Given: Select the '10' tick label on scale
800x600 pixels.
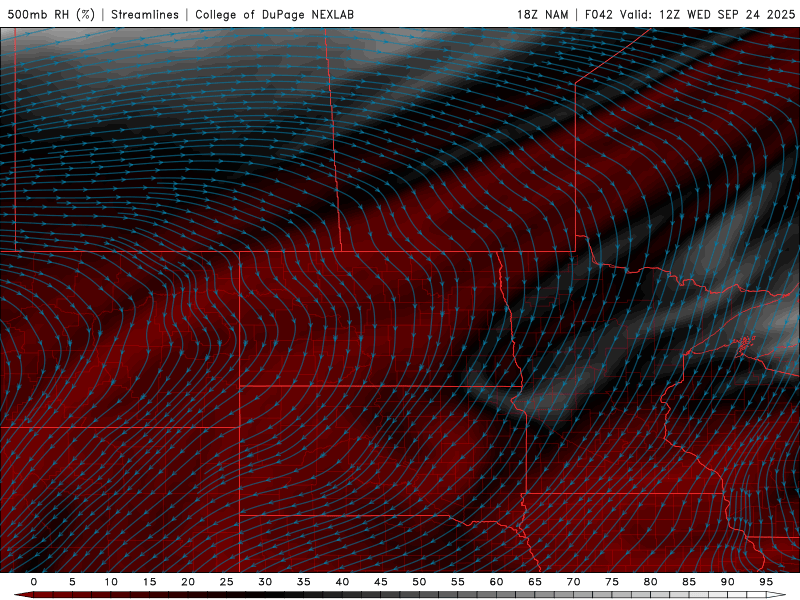Looking at the screenshot, I should 111,582.
